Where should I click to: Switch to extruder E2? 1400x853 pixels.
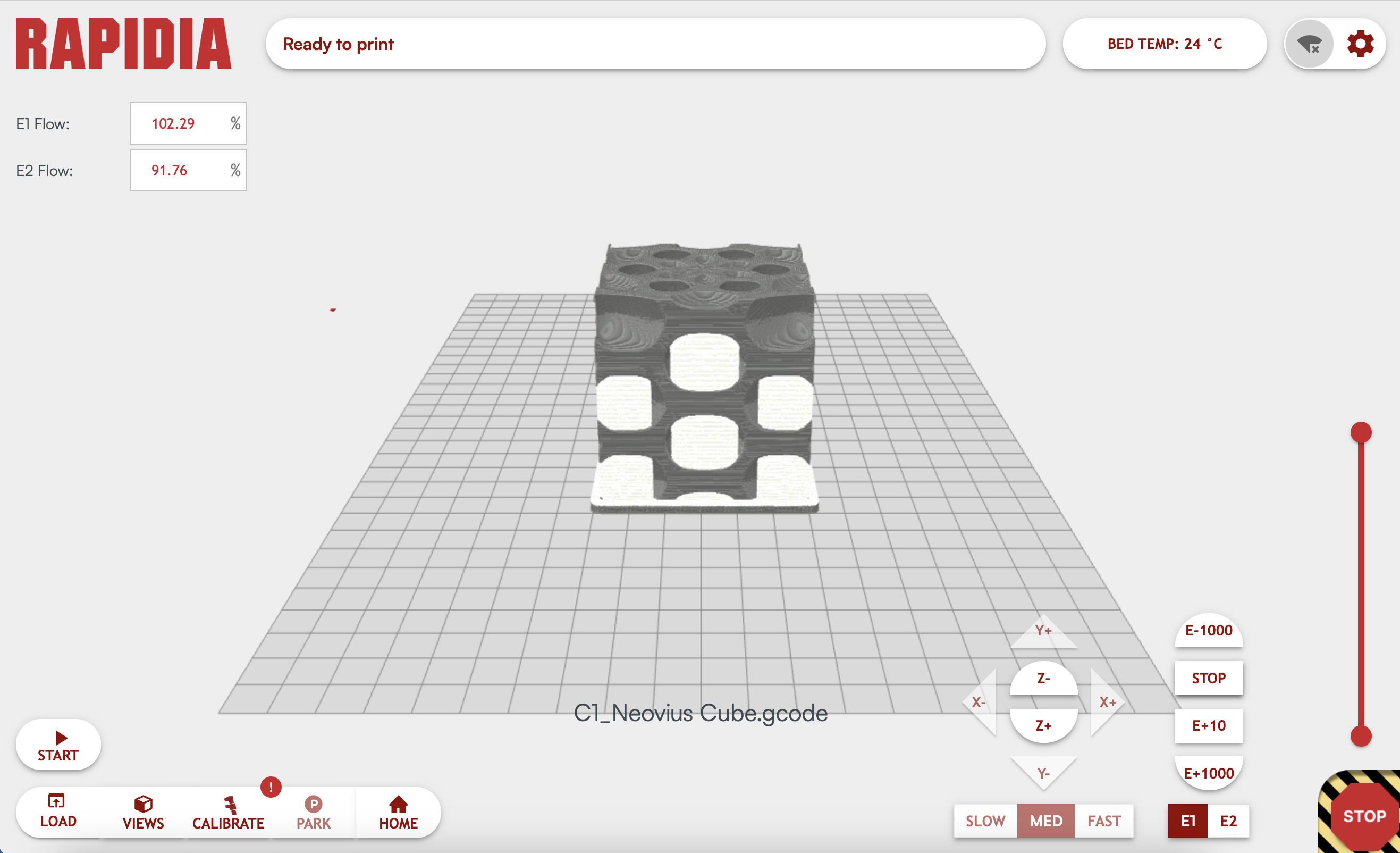click(1228, 821)
